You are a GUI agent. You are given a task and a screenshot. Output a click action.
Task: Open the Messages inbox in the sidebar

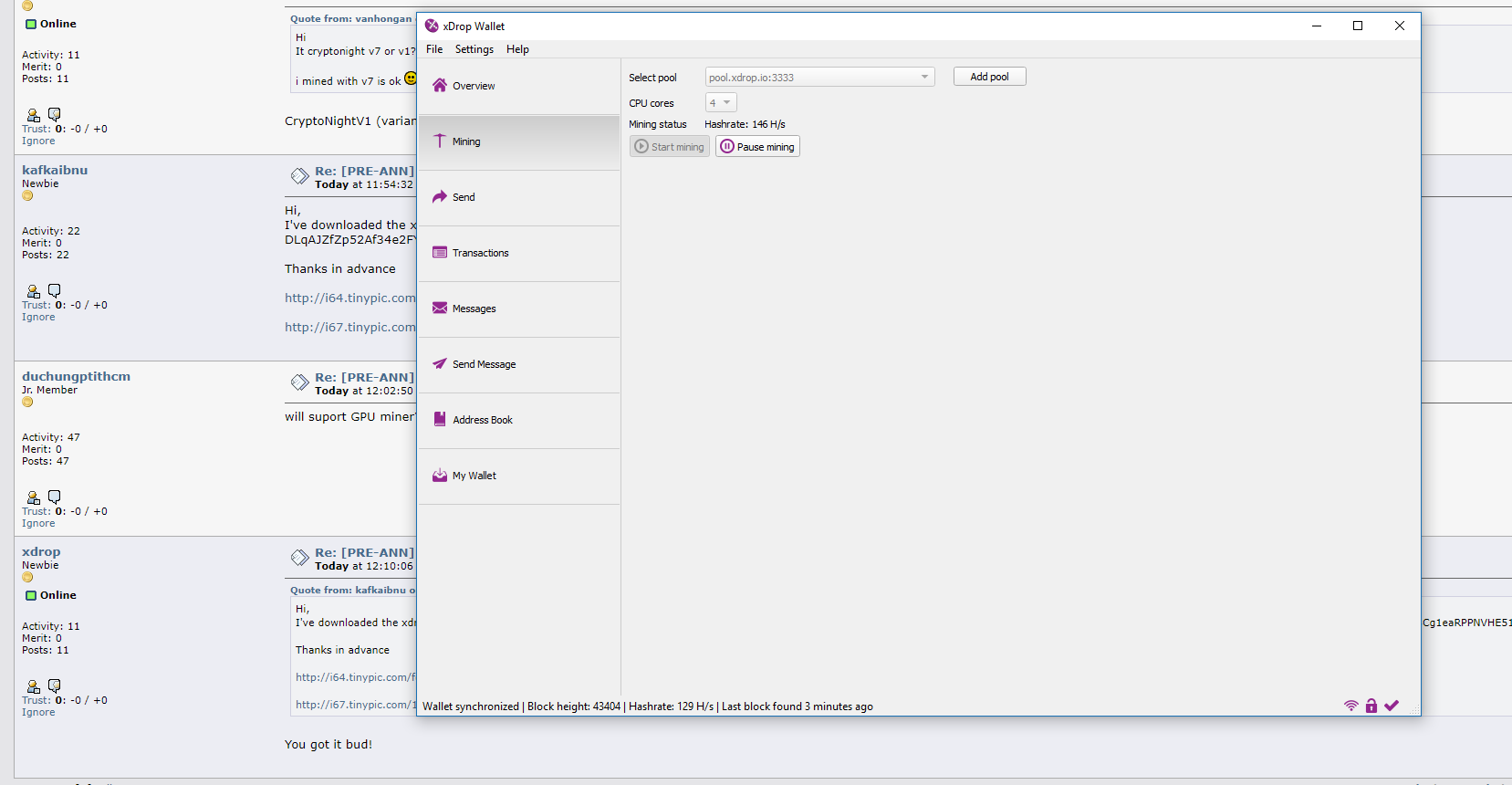tap(518, 309)
